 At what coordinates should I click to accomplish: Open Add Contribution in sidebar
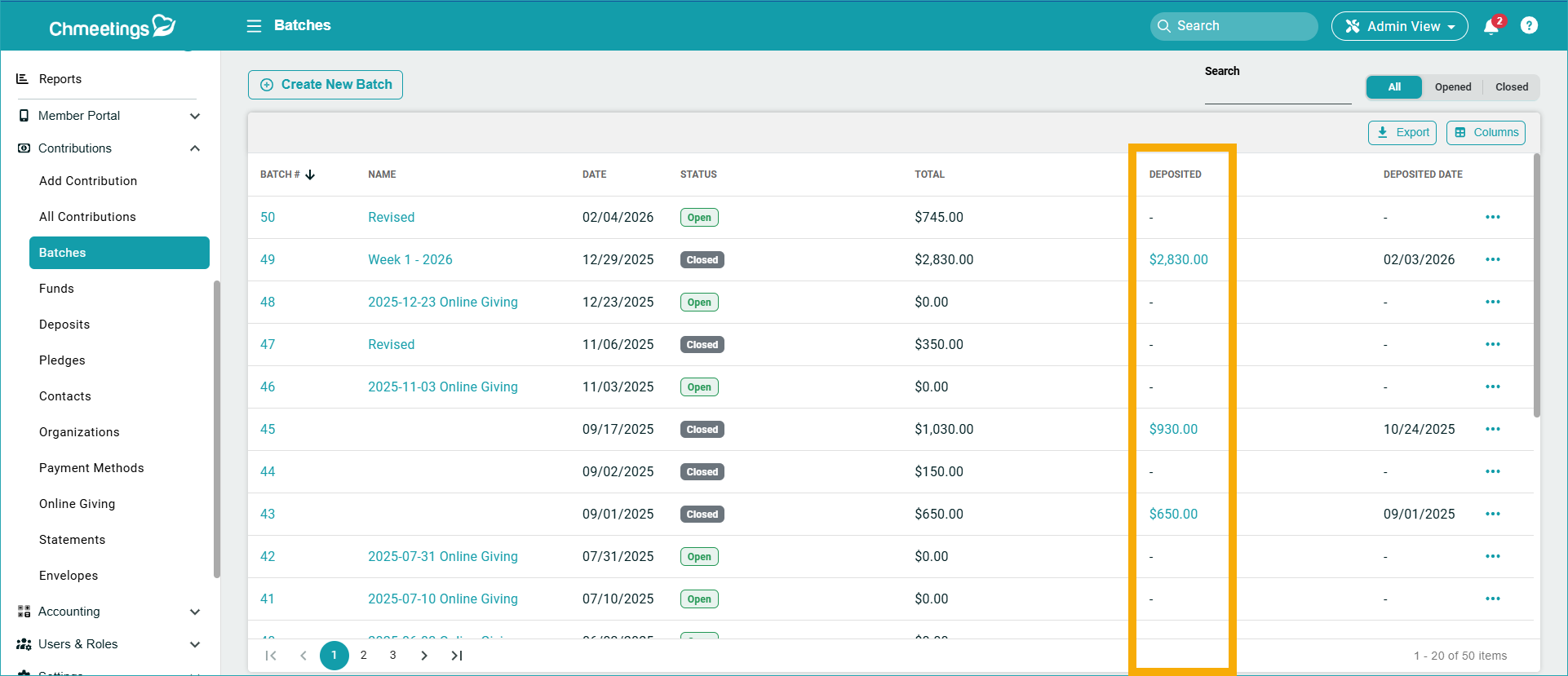point(88,181)
